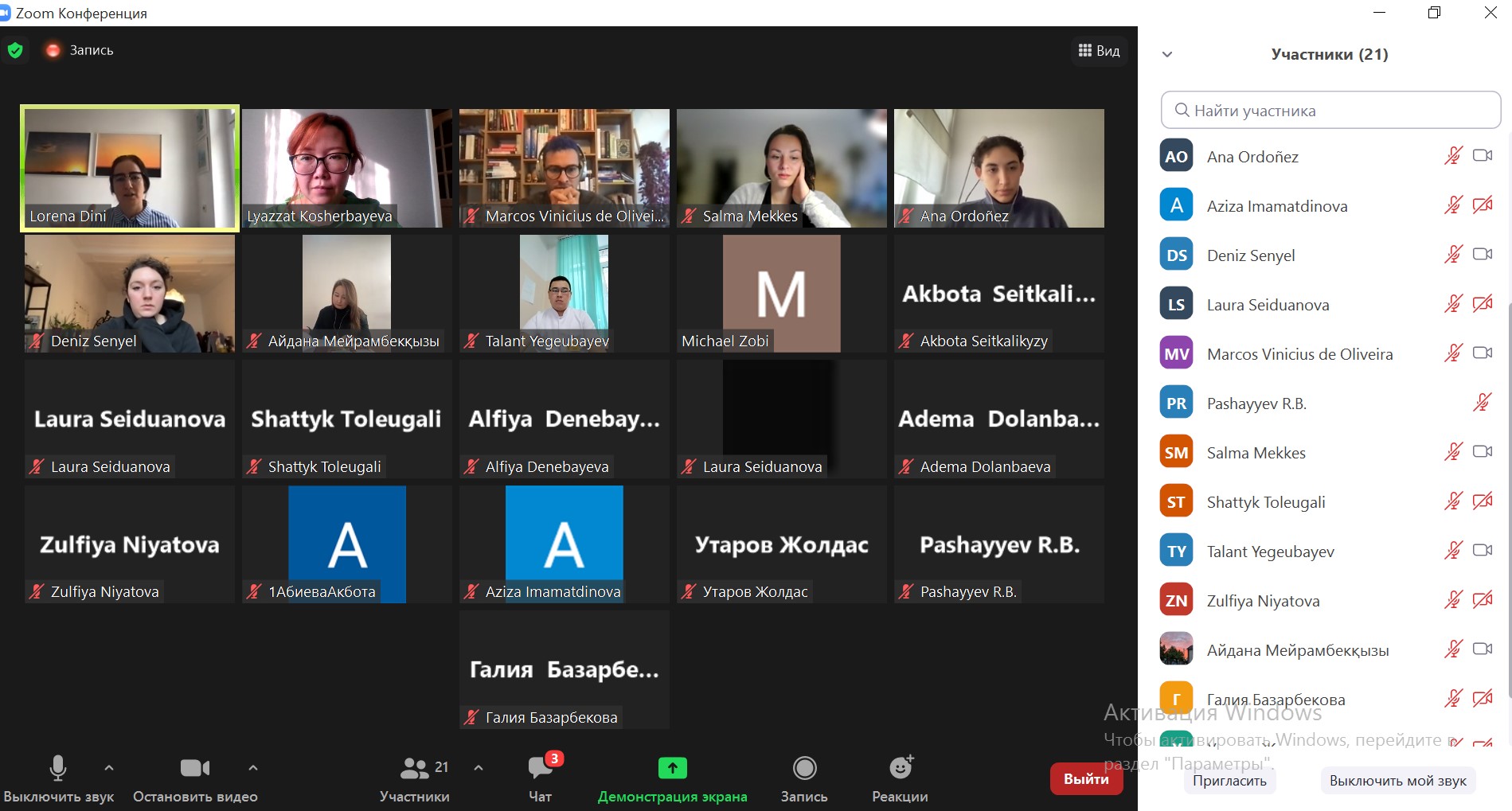Click the Share Screen green icon
The image size is (1512, 811).
672,768
